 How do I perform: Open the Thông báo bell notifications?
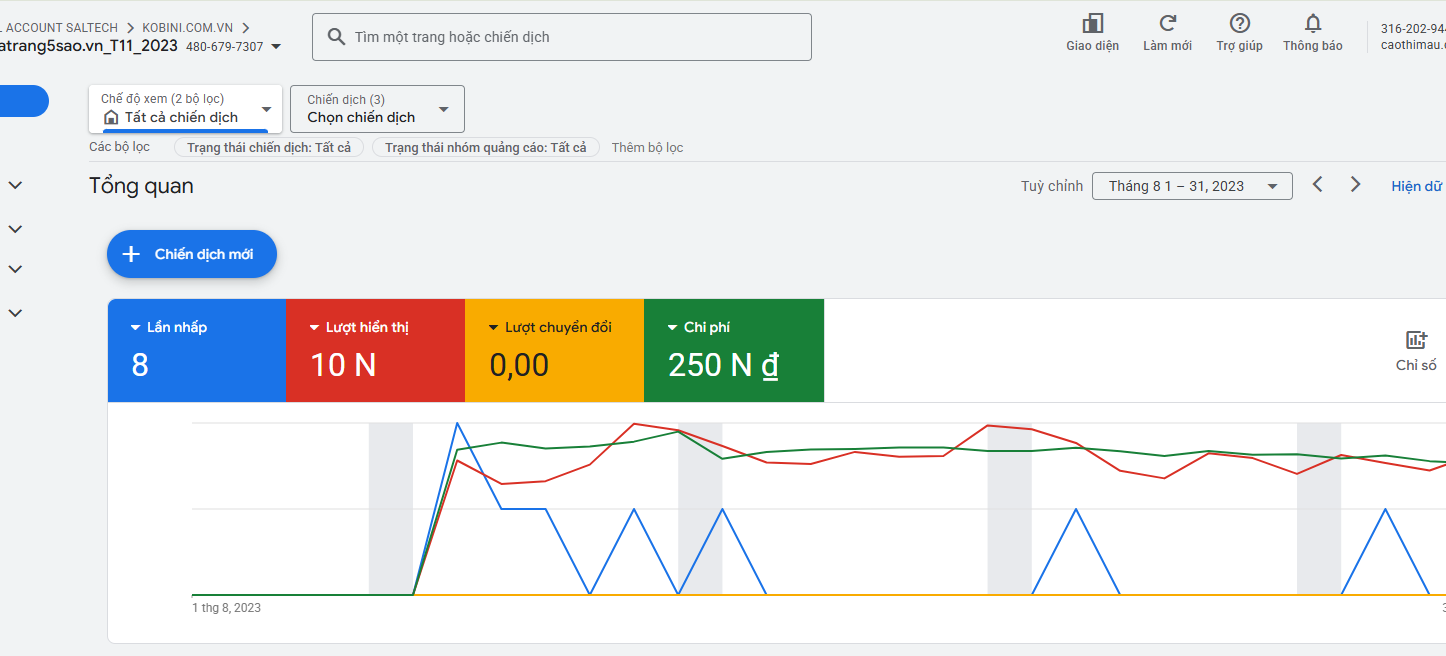pyautogui.click(x=1313, y=24)
